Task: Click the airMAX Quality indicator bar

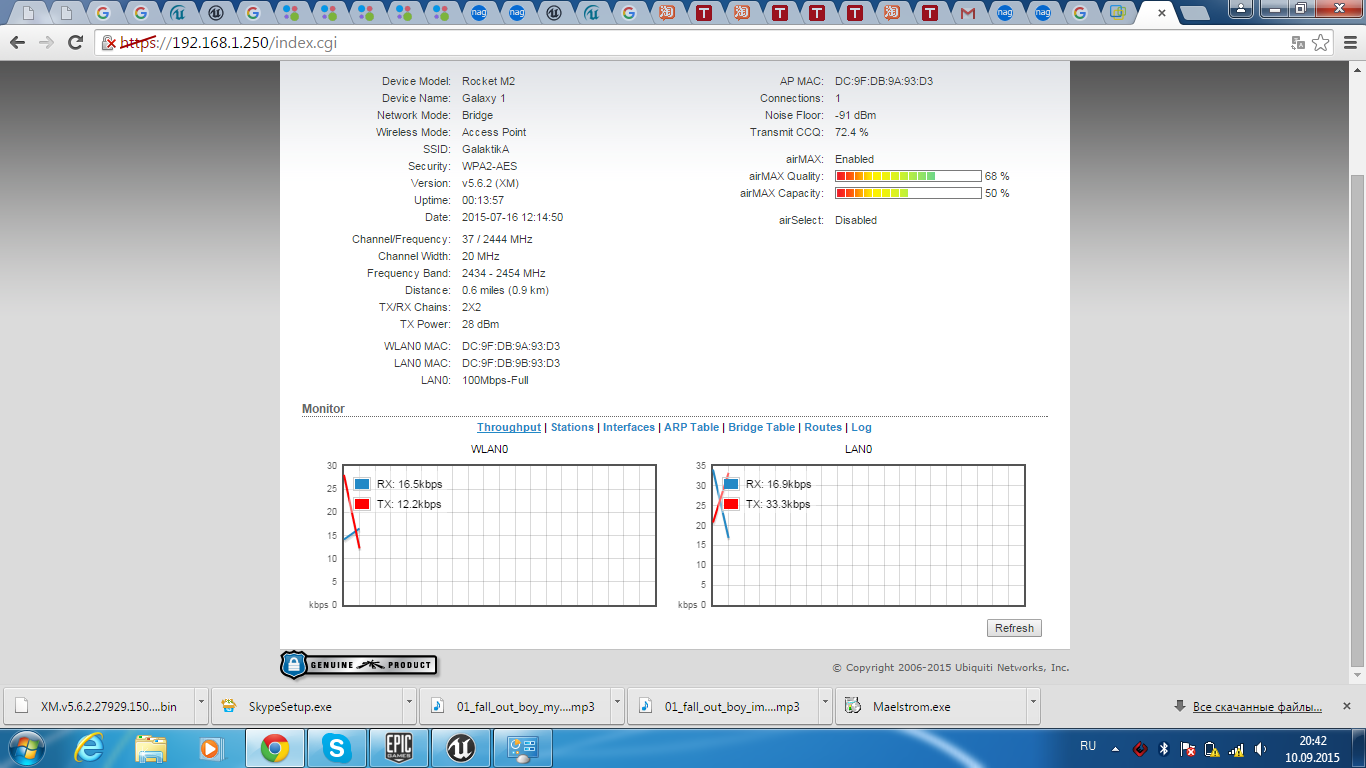Action: pyautogui.click(x=907, y=176)
